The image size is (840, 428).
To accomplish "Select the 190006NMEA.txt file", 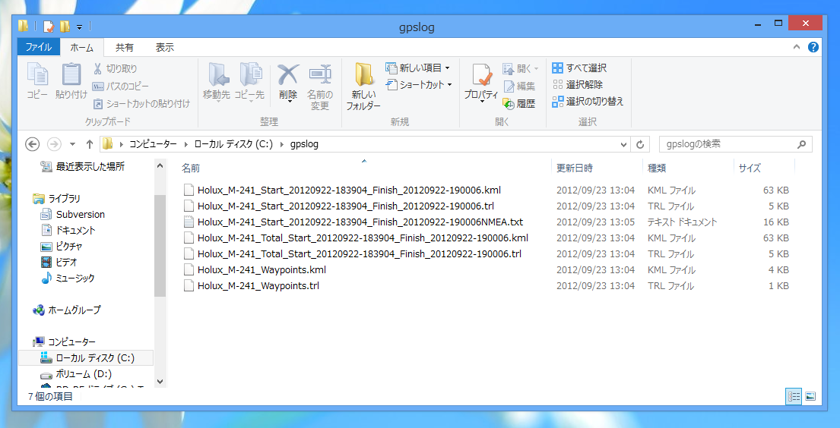I will click(354, 222).
